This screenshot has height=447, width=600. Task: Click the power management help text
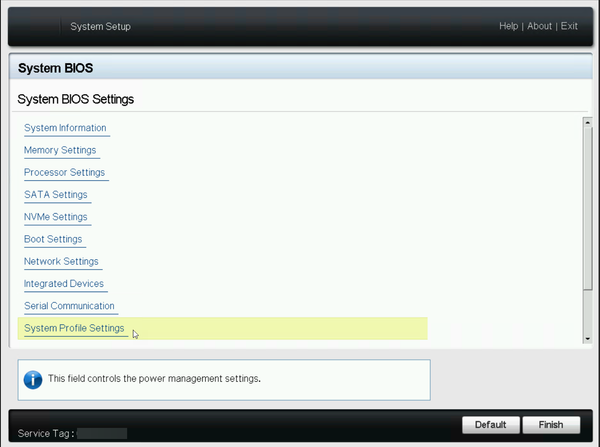pos(154,378)
